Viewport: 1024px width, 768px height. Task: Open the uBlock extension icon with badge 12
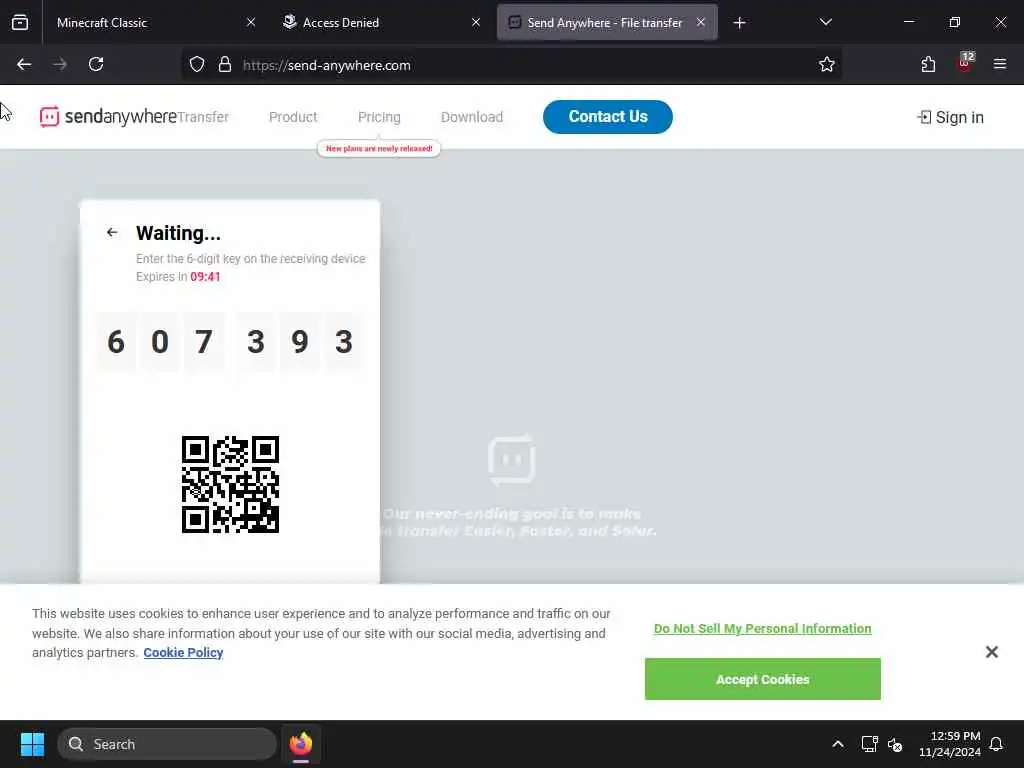[x=965, y=63]
